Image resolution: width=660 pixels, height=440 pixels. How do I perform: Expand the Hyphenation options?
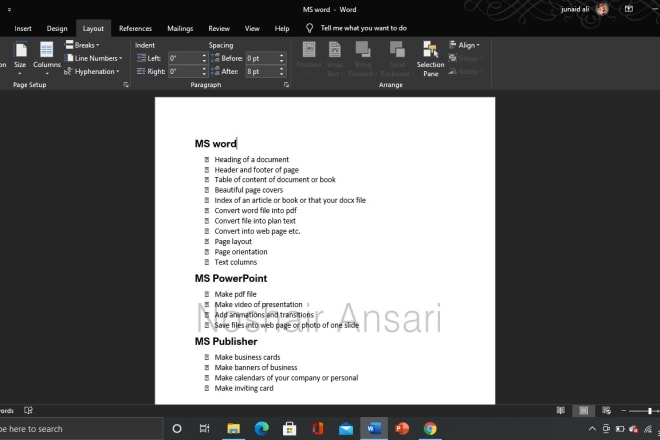(x=92, y=72)
